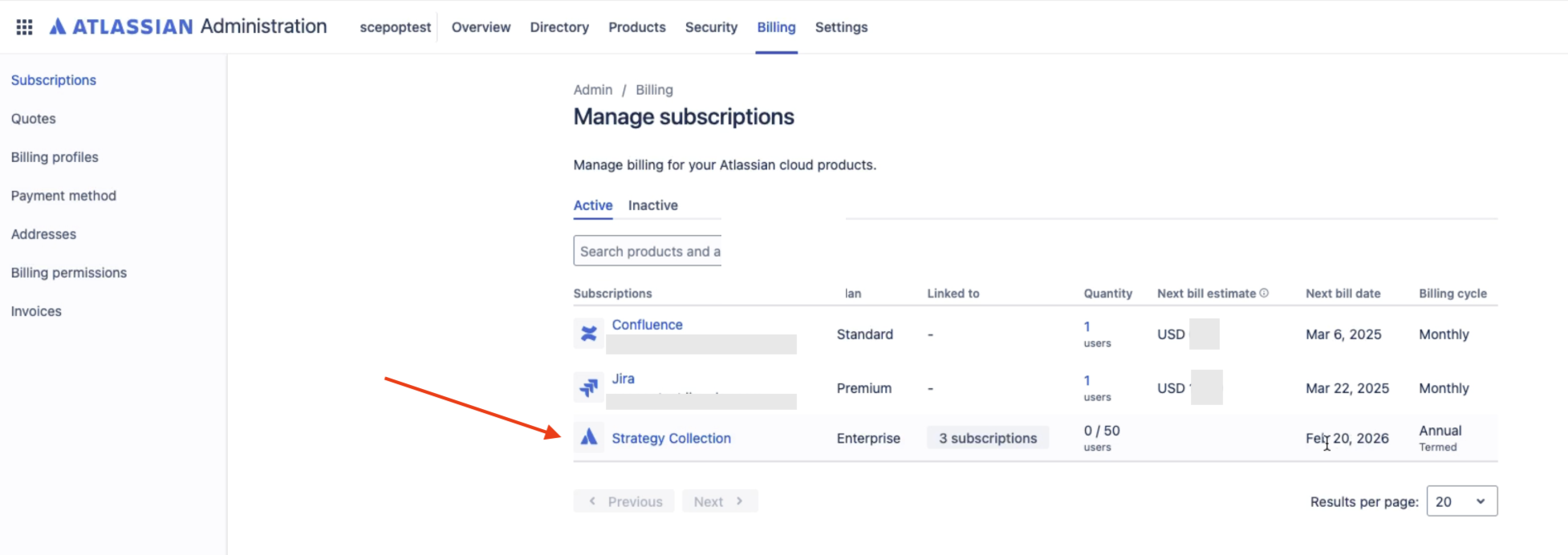Click the Confluence row Monthly billing cycle
The height and width of the screenshot is (555, 1568).
1444,334
